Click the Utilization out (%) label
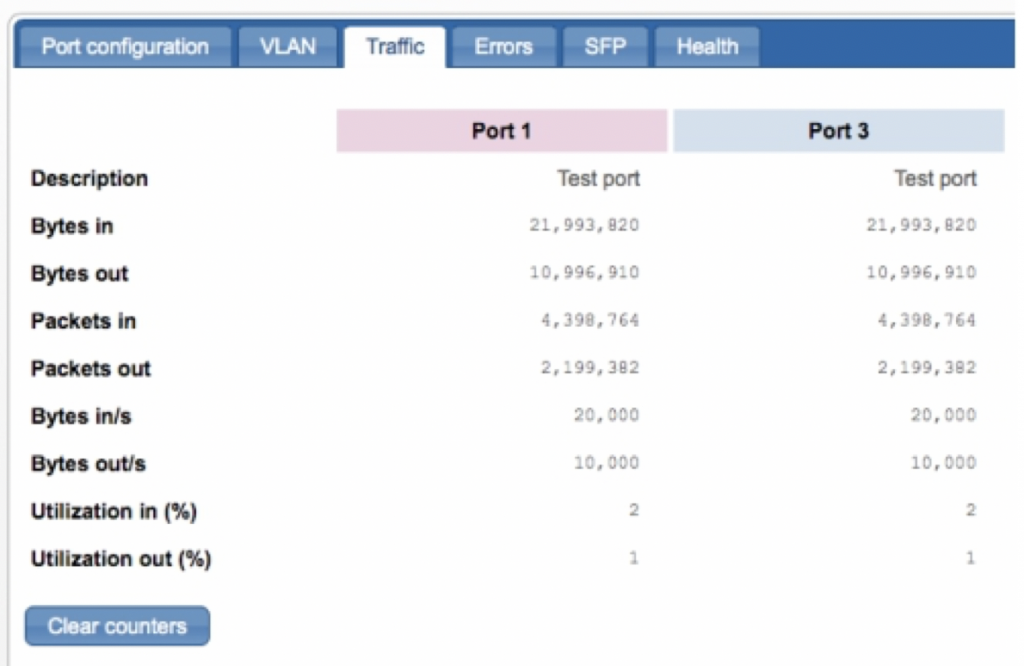Screen dimensions: 1024x666 click(x=121, y=559)
